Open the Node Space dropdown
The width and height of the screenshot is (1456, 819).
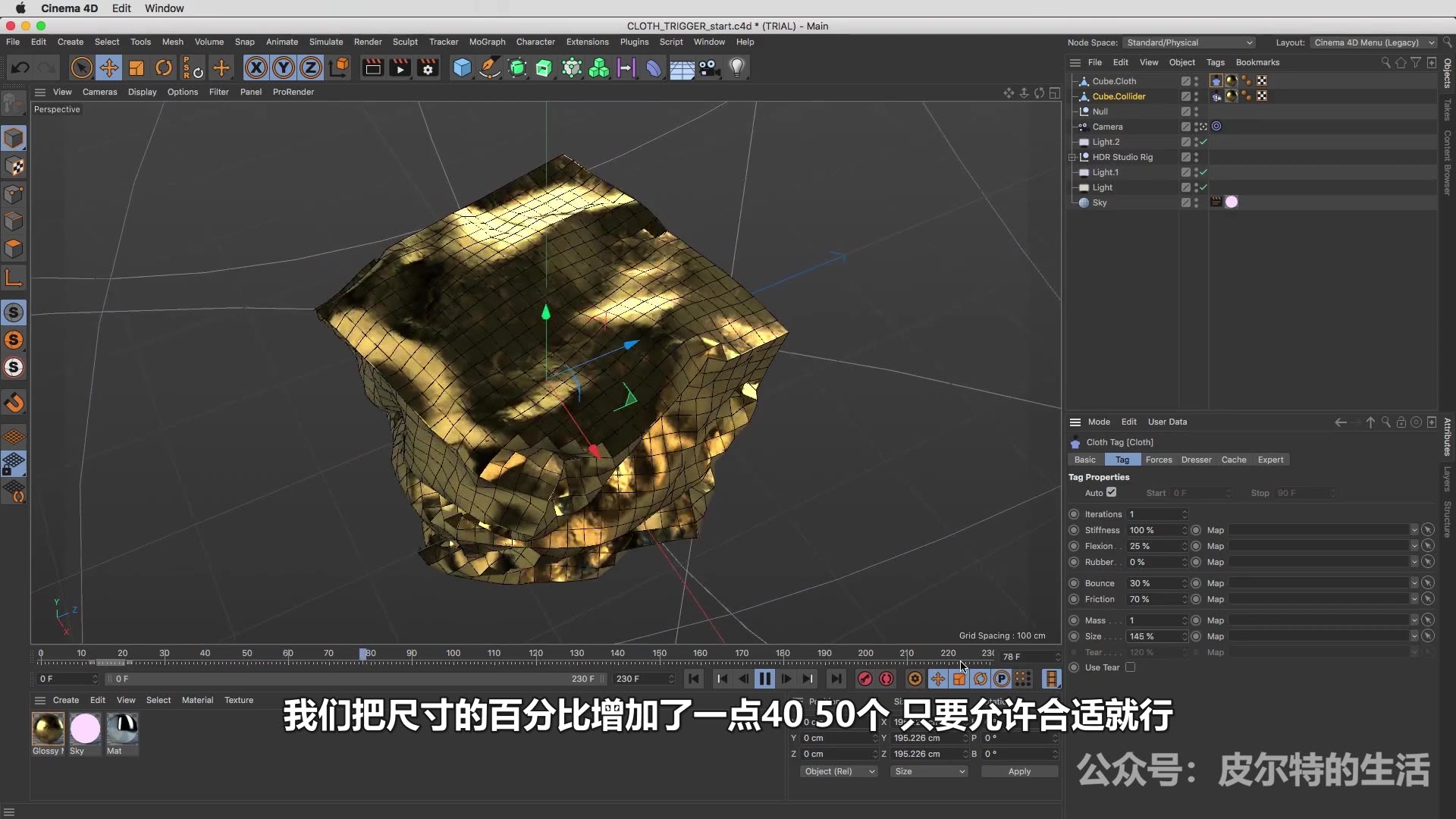[1188, 42]
